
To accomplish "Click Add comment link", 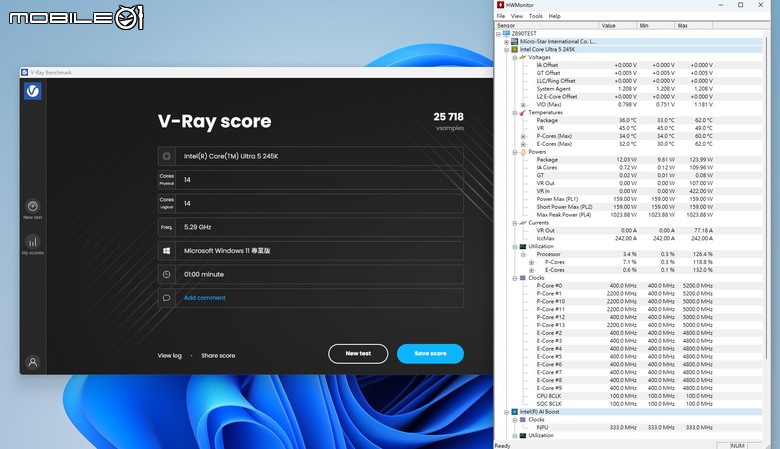I will [x=204, y=298].
